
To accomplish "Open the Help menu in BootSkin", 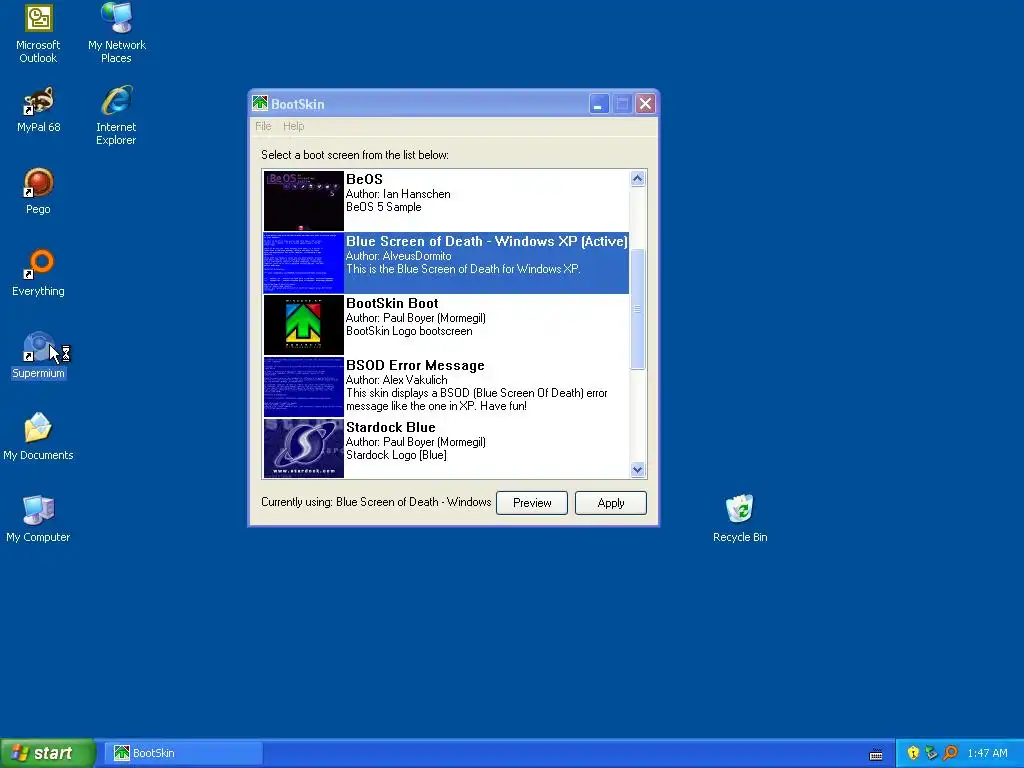I will click(293, 126).
